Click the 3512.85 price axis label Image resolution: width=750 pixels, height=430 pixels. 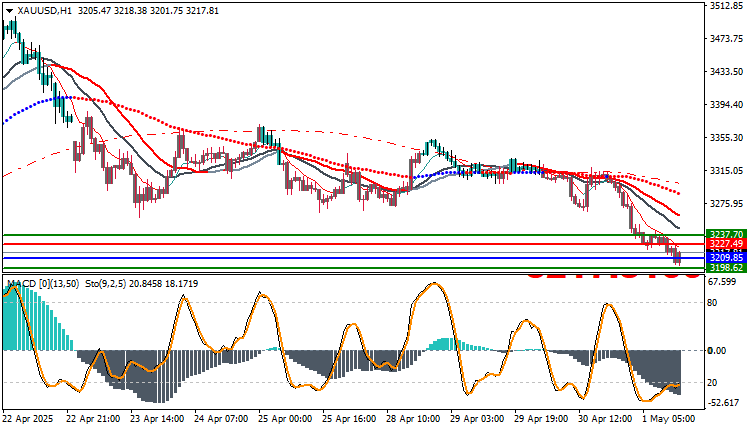(x=726, y=6)
